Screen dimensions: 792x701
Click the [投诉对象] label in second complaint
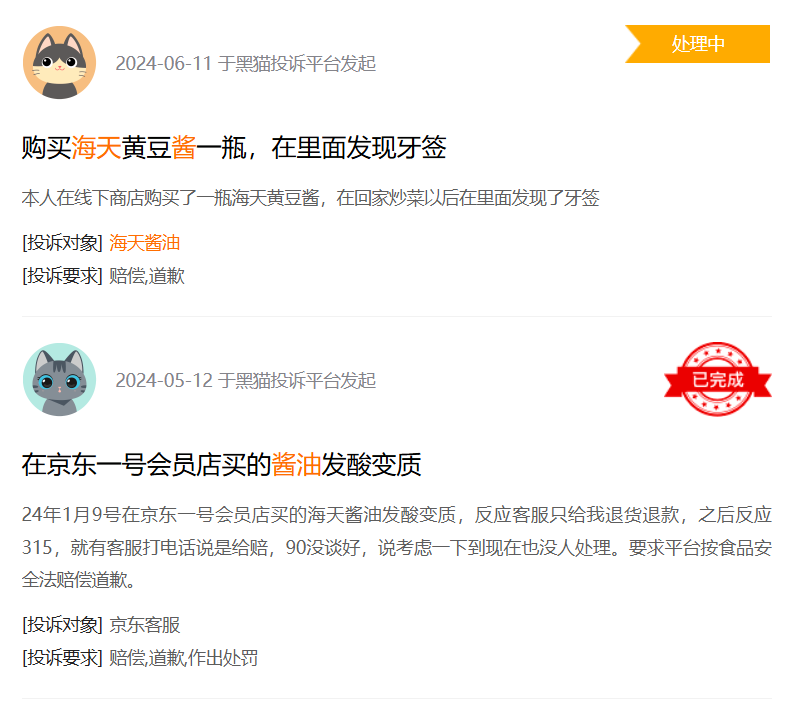62,625
